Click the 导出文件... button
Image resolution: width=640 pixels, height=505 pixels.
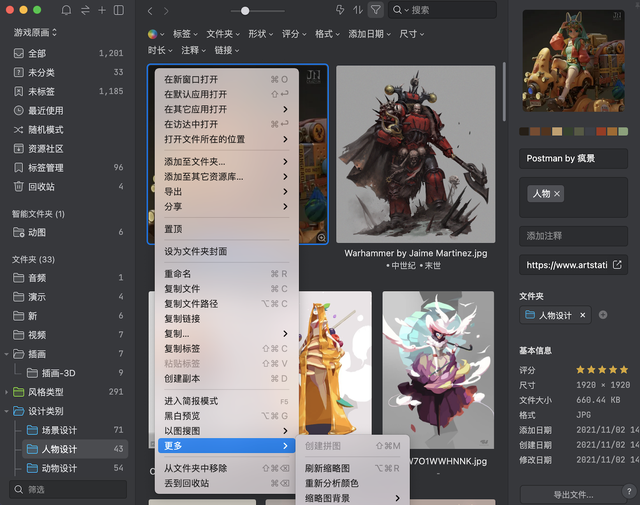point(572,494)
